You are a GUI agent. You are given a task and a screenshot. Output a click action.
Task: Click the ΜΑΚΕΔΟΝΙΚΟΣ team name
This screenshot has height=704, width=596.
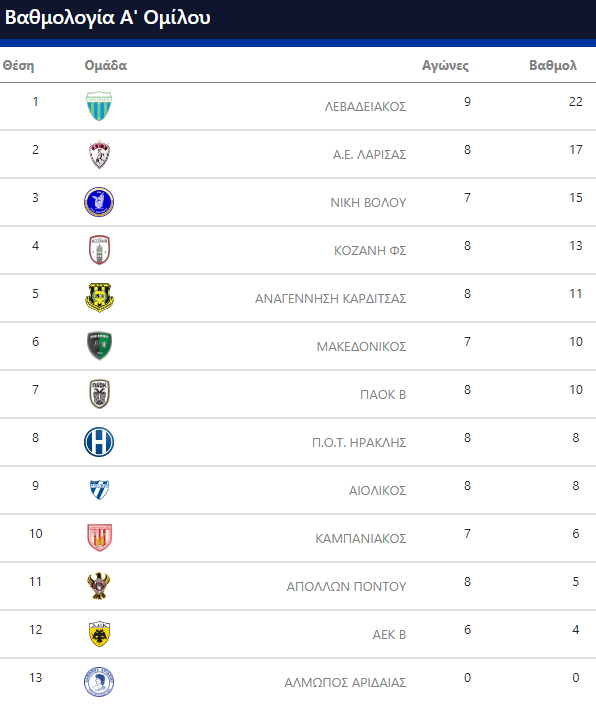(x=361, y=346)
